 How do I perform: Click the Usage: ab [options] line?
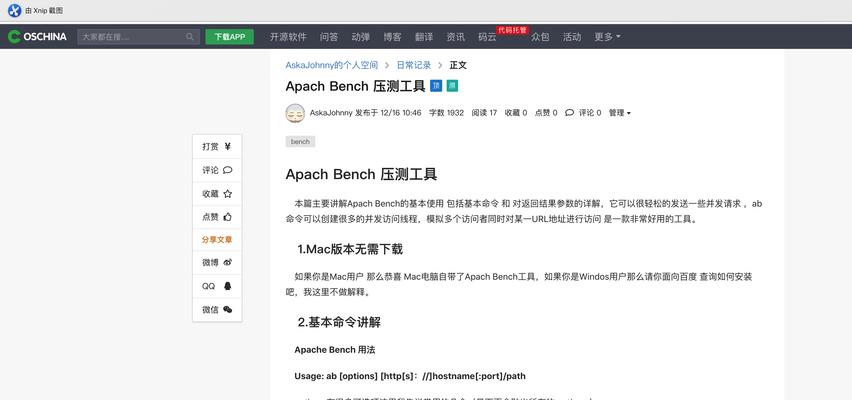click(410, 376)
